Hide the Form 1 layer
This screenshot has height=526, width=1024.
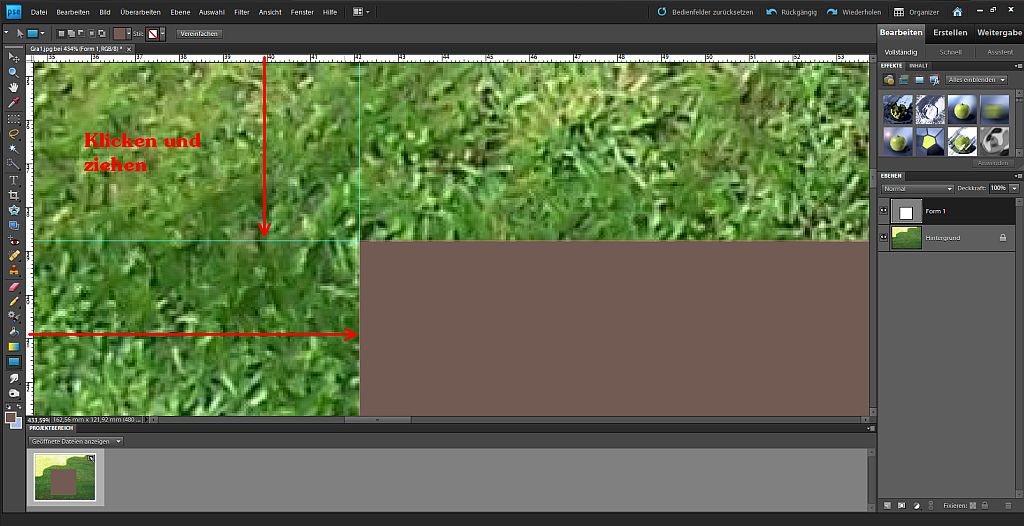(x=884, y=211)
